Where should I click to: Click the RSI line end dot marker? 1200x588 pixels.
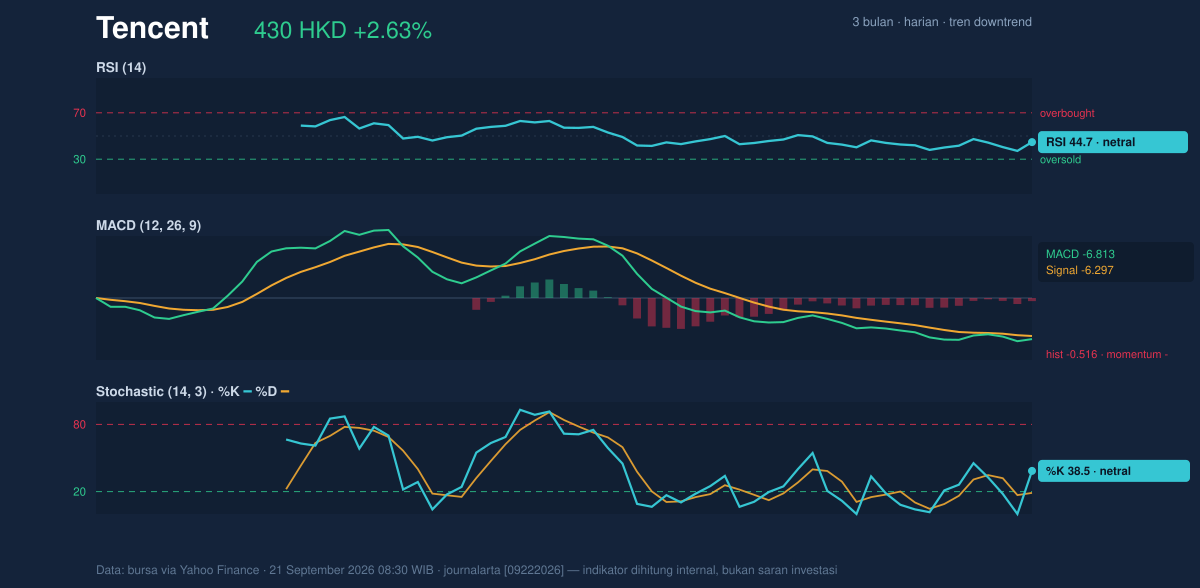coord(1032,142)
